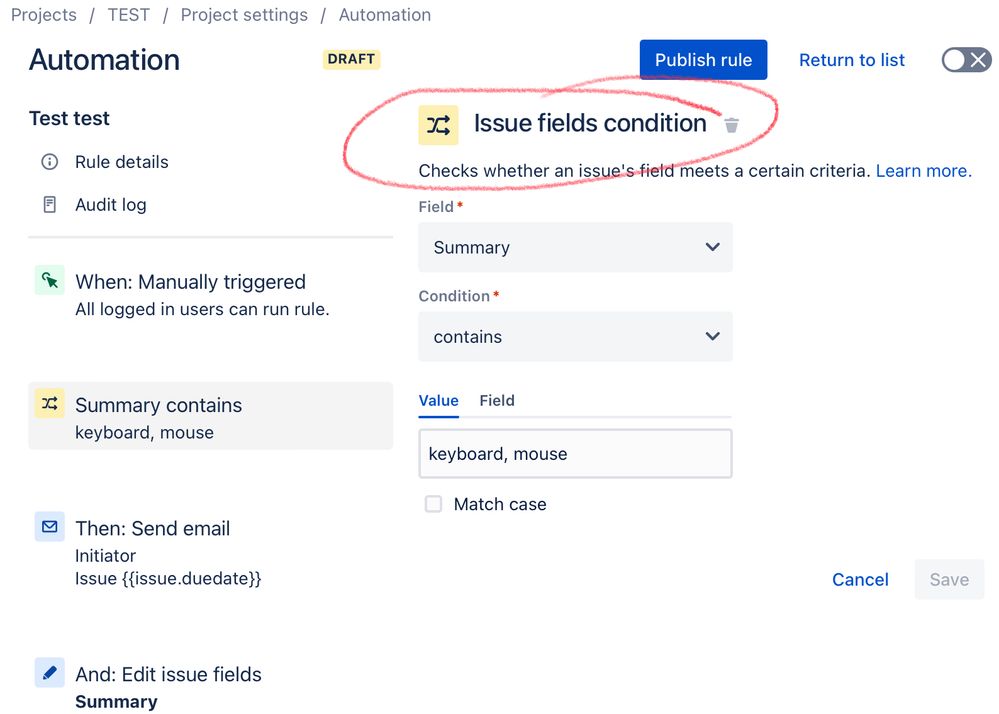999x714 pixels.
Task: Click the shuffle icon beside Issue fields condition
Action: pyautogui.click(x=438, y=125)
